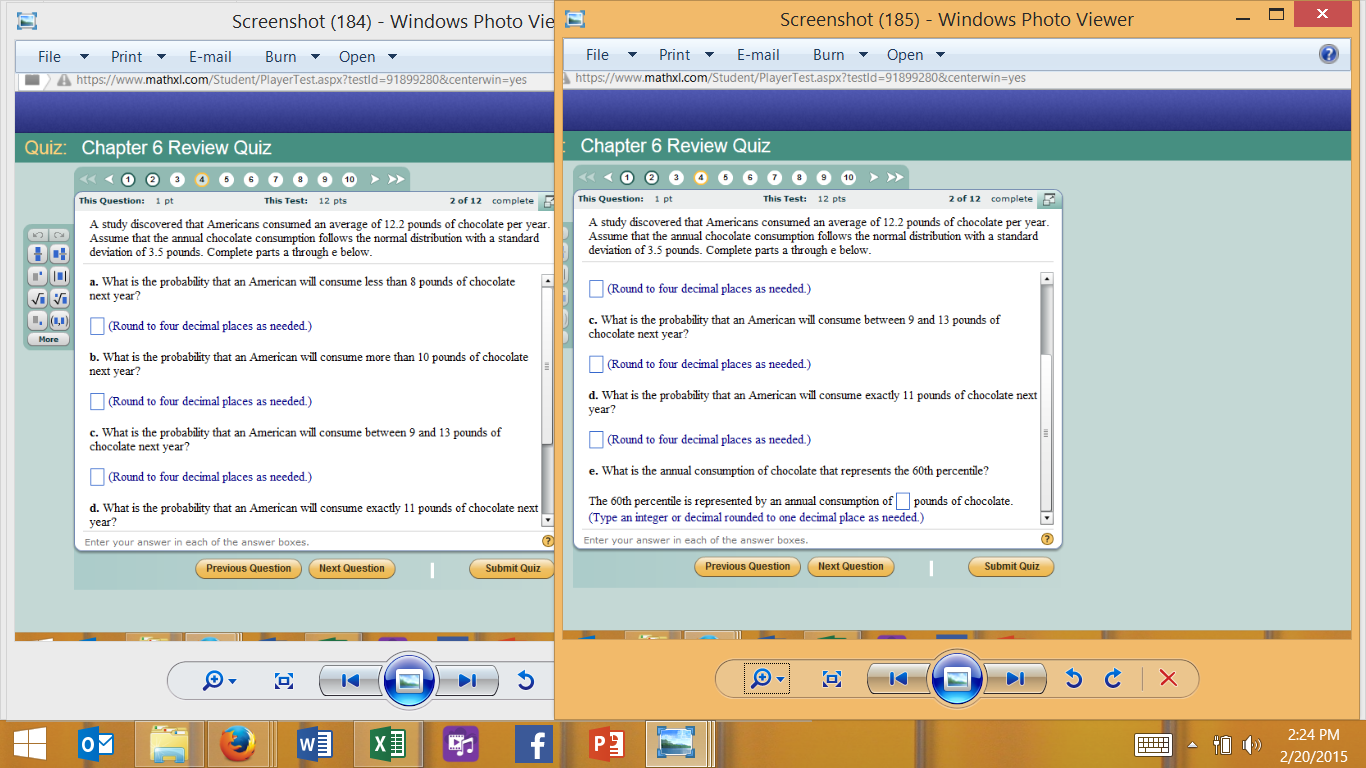Select the subscript template in the math palette

coord(37,320)
